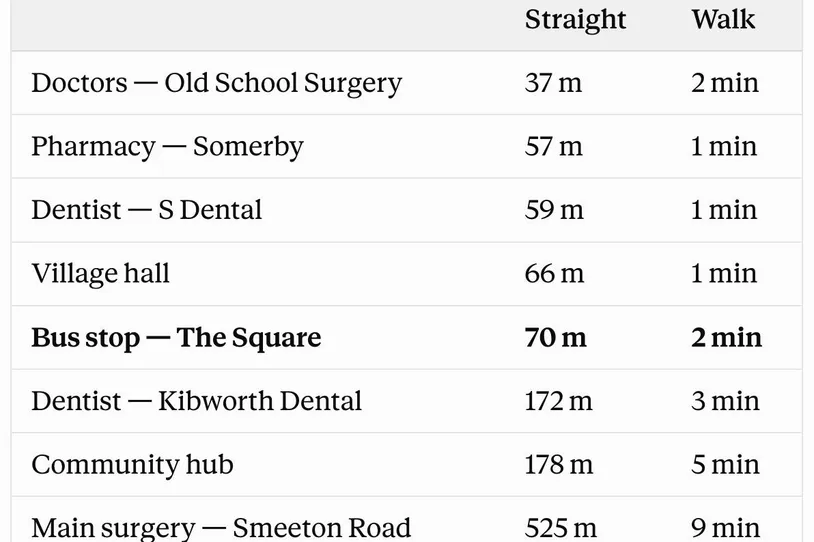Select Doctors — Old School Surgery row
The width and height of the screenshot is (814, 542).
(x=406, y=83)
